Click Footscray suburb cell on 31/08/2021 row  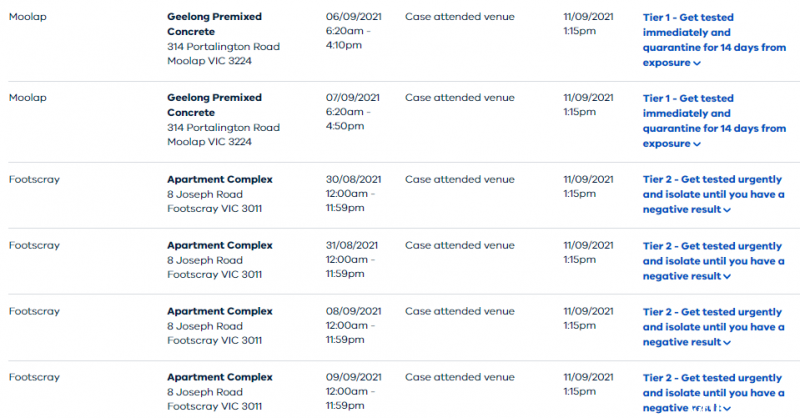pos(34,245)
